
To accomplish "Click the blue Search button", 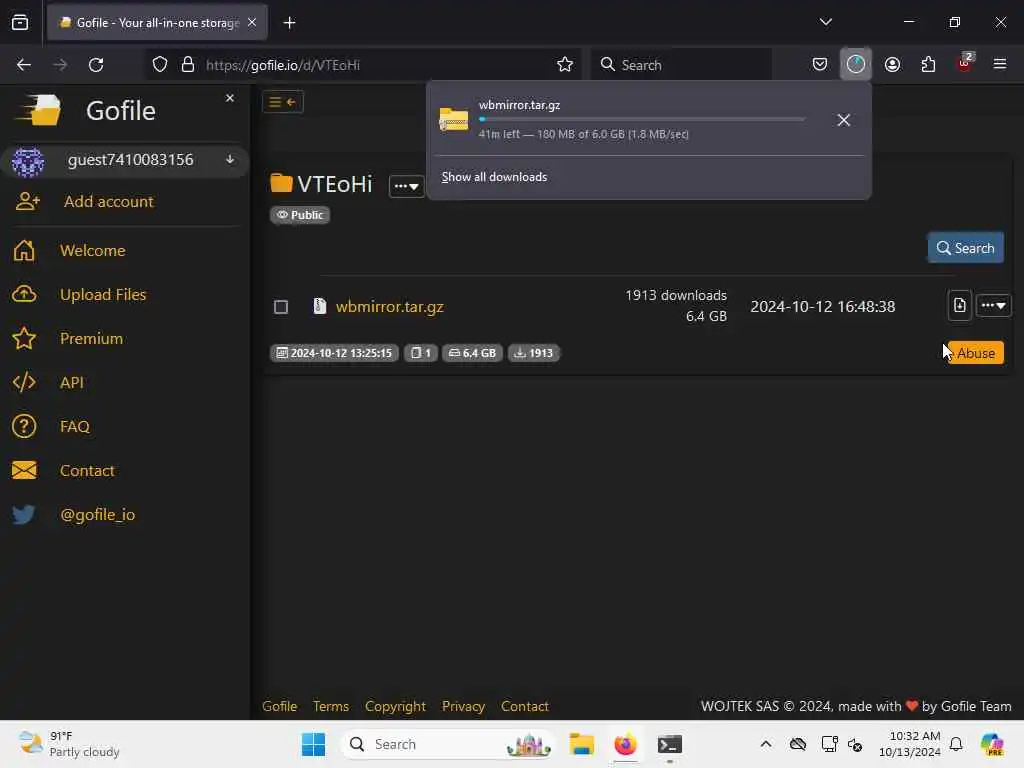I will pyautogui.click(x=965, y=248).
